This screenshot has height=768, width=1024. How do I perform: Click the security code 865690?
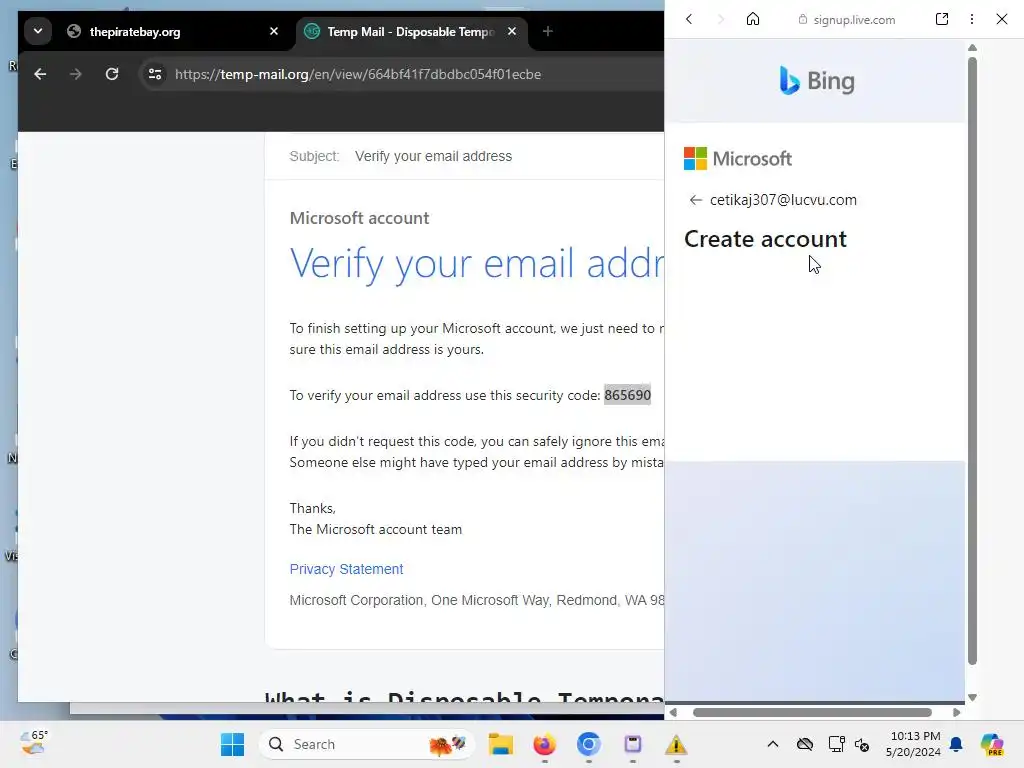(x=627, y=395)
